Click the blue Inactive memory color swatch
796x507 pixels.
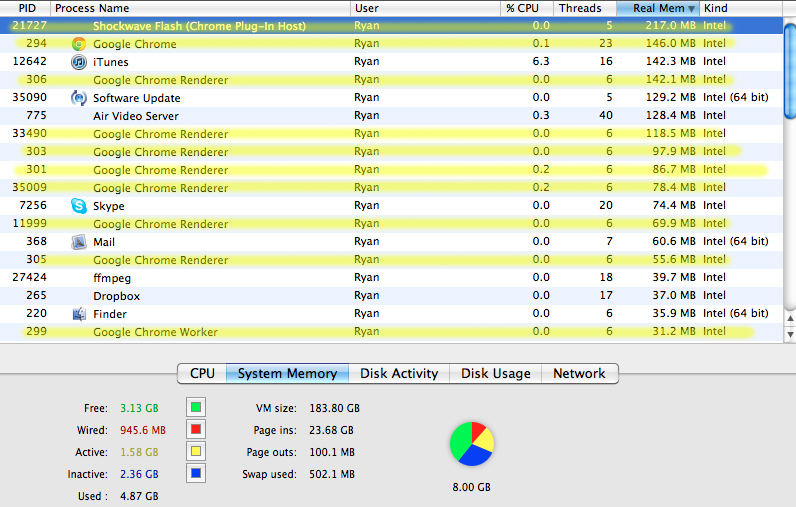pyautogui.click(x=196, y=474)
